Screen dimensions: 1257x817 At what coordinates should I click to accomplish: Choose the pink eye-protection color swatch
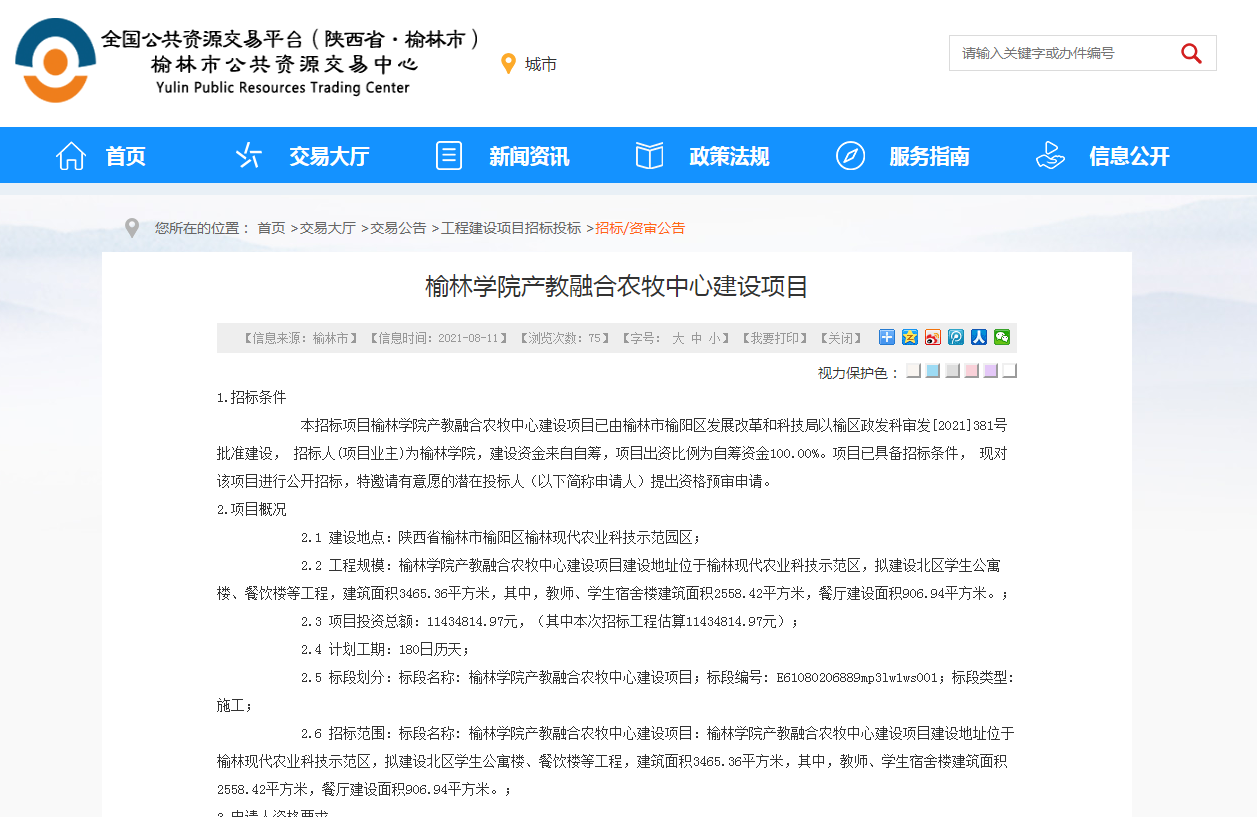point(971,371)
